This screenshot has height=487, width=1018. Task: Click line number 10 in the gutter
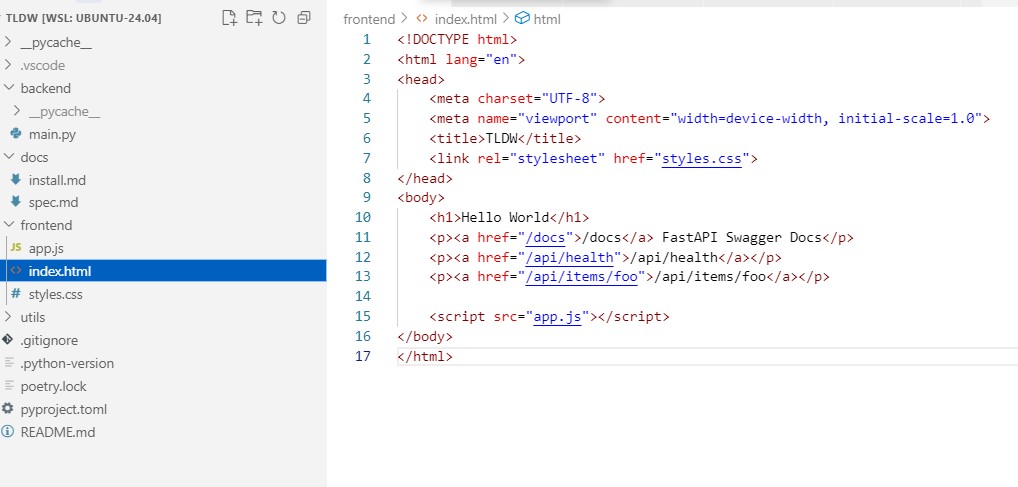363,217
